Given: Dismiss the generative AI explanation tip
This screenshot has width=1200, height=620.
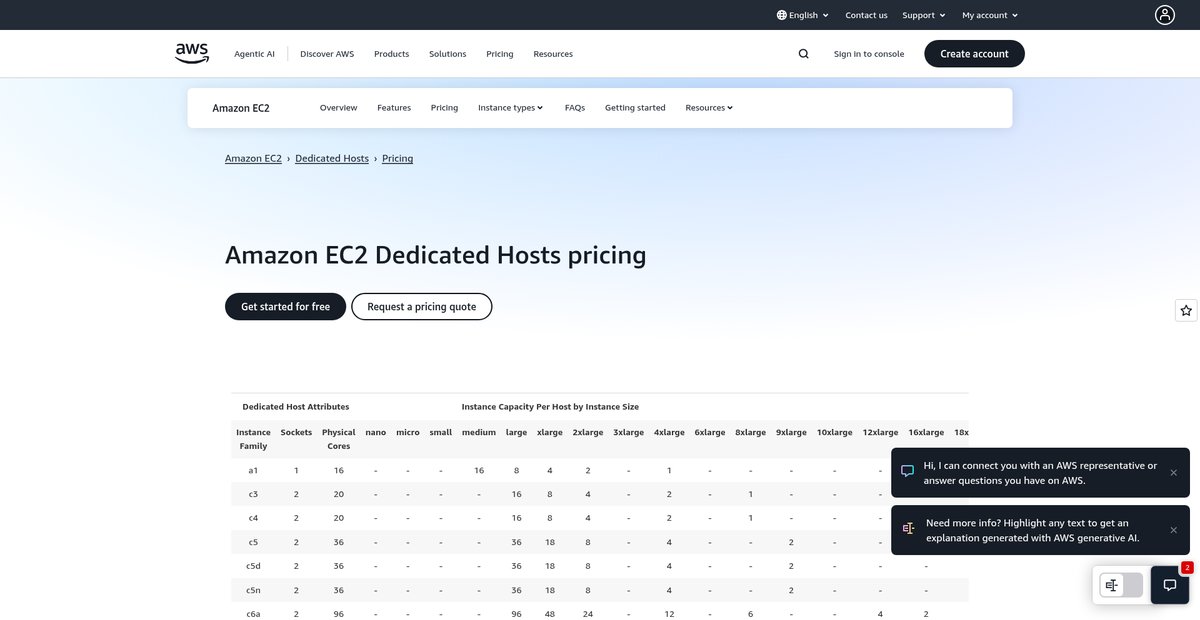Looking at the screenshot, I should pyautogui.click(x=1174, y=530).
